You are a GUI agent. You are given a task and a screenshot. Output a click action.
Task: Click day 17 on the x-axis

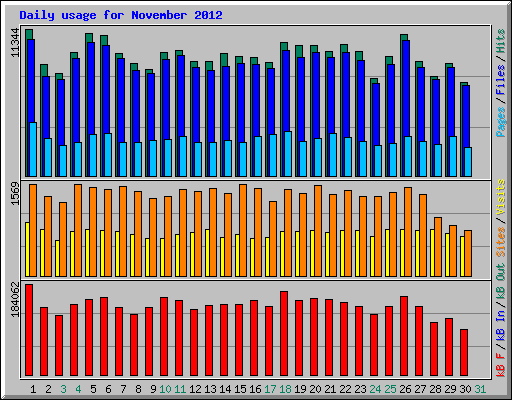(x=270, y=389)
